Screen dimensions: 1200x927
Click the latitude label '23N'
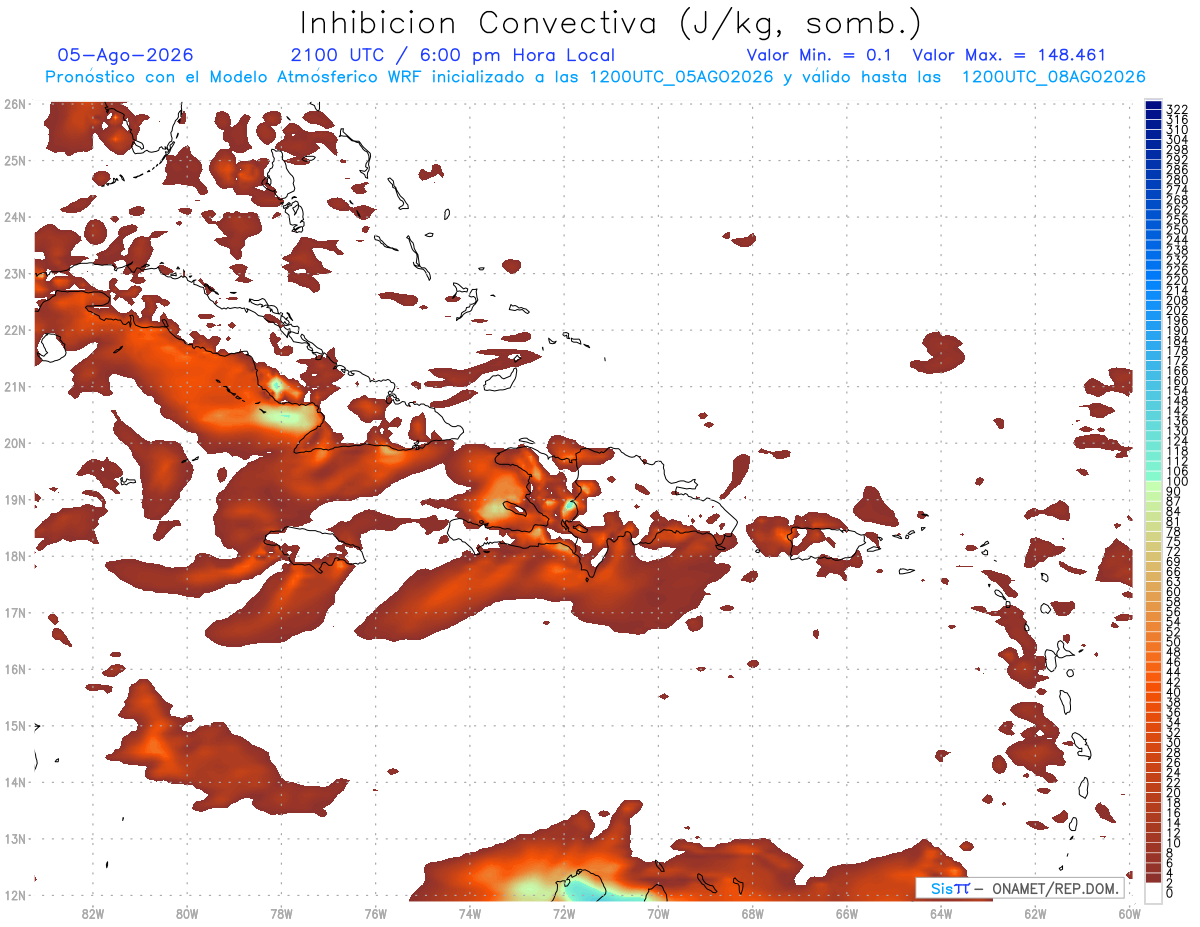(x=15, y=273)
